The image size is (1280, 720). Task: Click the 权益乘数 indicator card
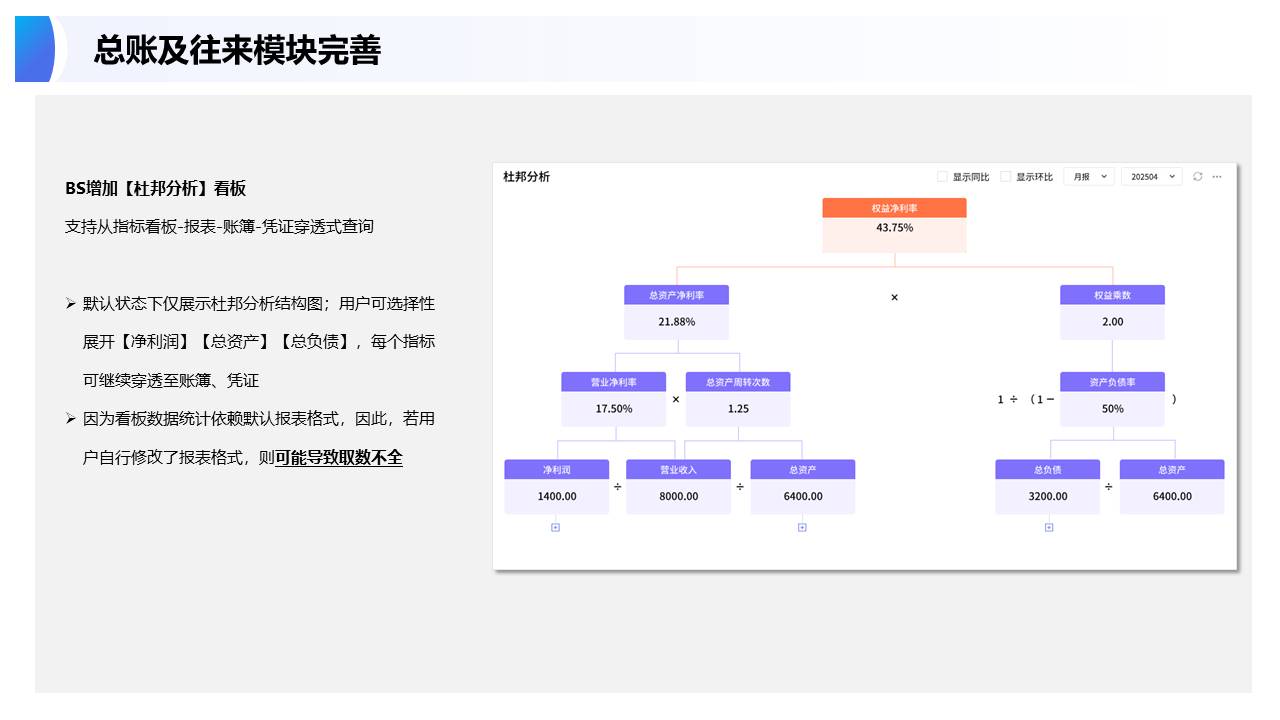[x=1112, y=312]
